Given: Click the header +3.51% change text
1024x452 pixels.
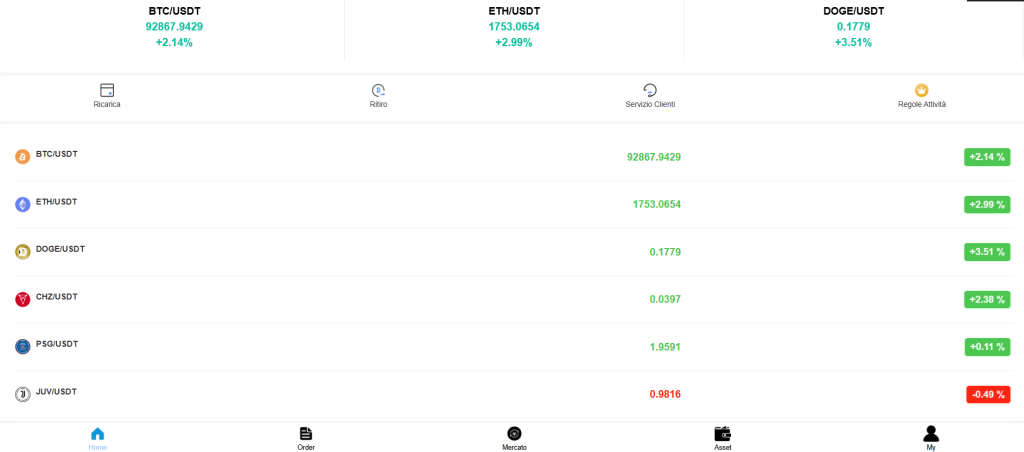Looking at the screenshot, I should click(x=854, y=42).
